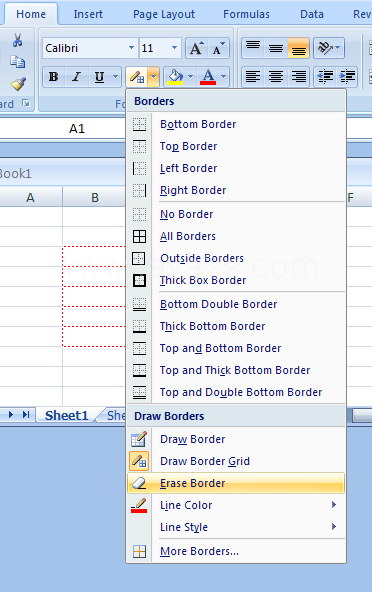Select column B header
372x592 pixels.
pyautogui.click(x=94, y=197)
